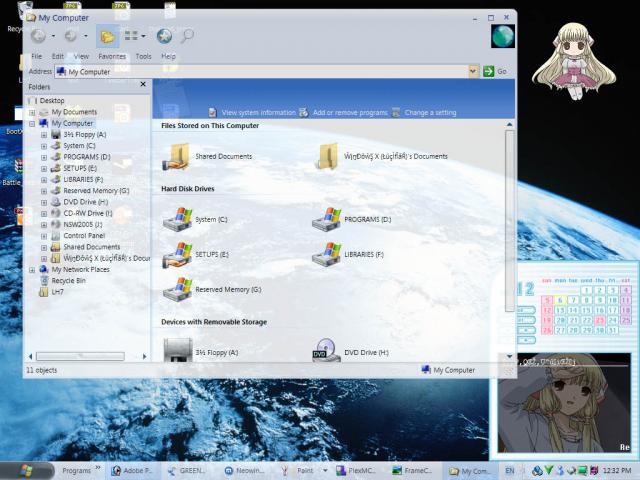The image size is (640, 480).
Task: Expand the Programs toolbar chevron on taskbar
Action: click(98, 468)
